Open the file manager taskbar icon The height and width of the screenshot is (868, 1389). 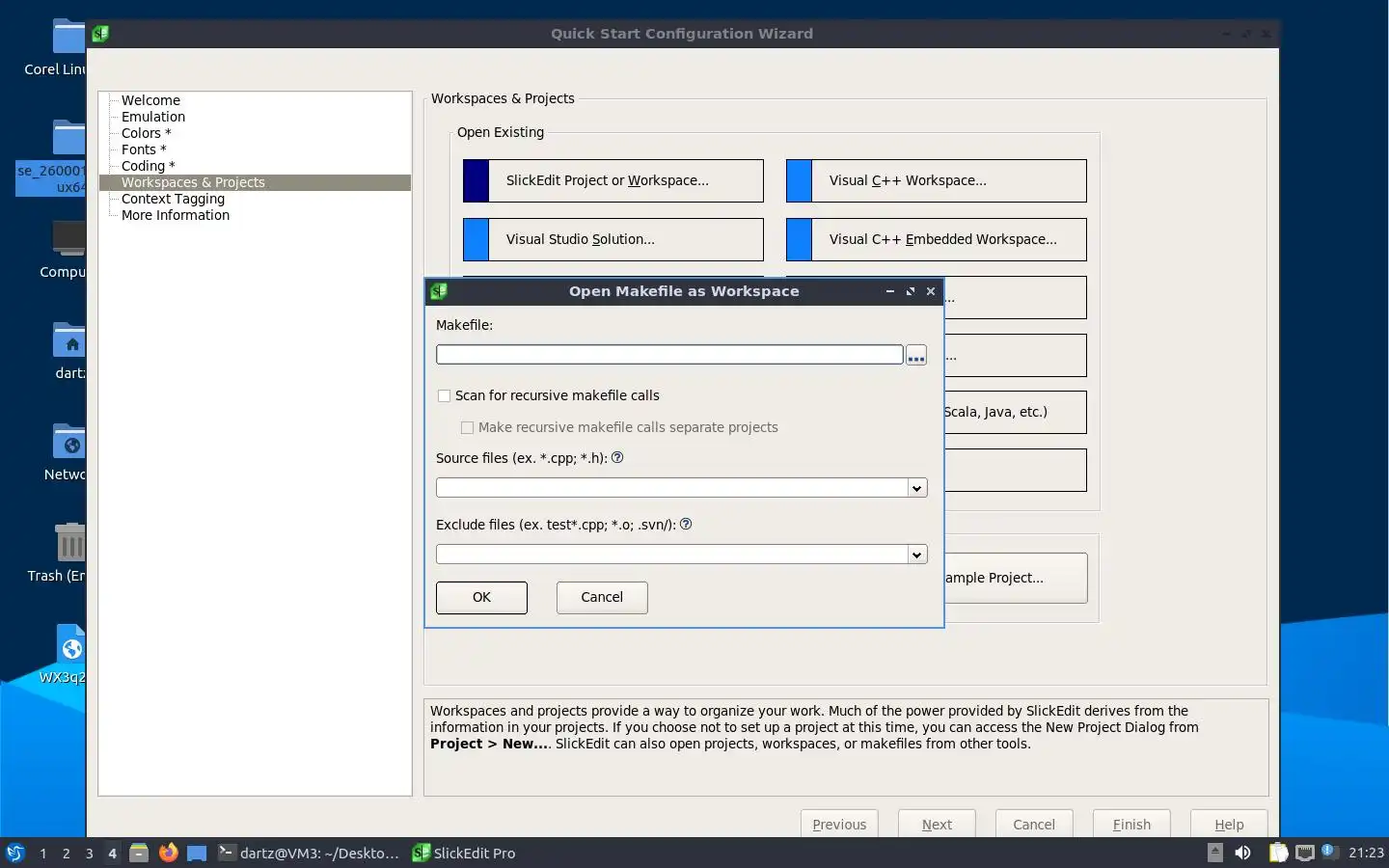pos(139,853)
